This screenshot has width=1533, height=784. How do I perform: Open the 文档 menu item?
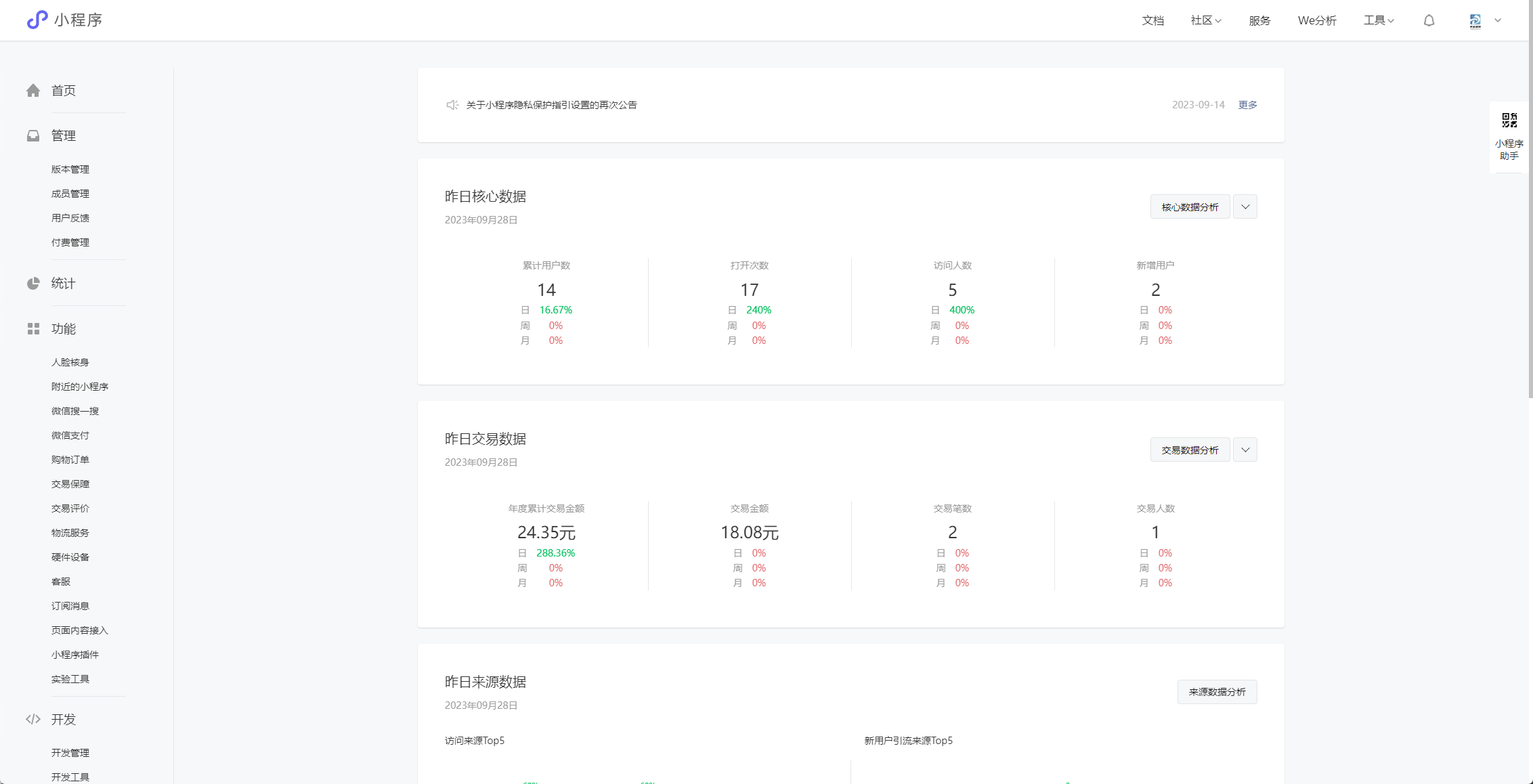click(1152, 20)
